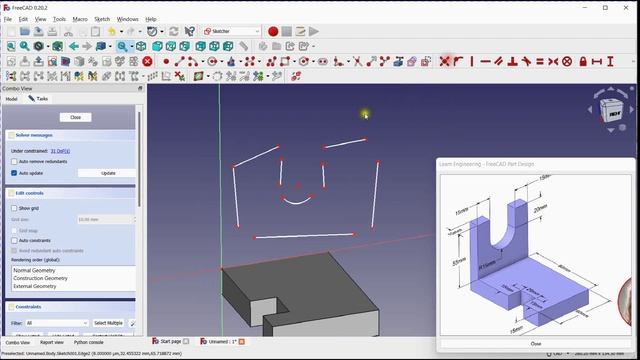Switch to the Python console tab

click(89, 342)
